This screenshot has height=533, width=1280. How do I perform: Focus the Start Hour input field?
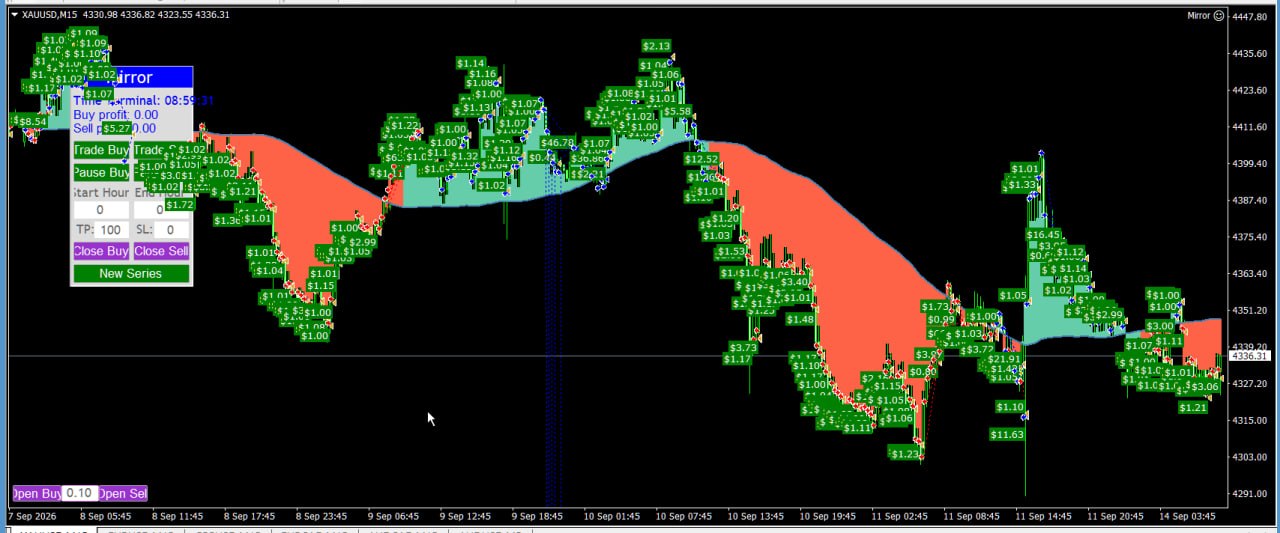[101, 210]
